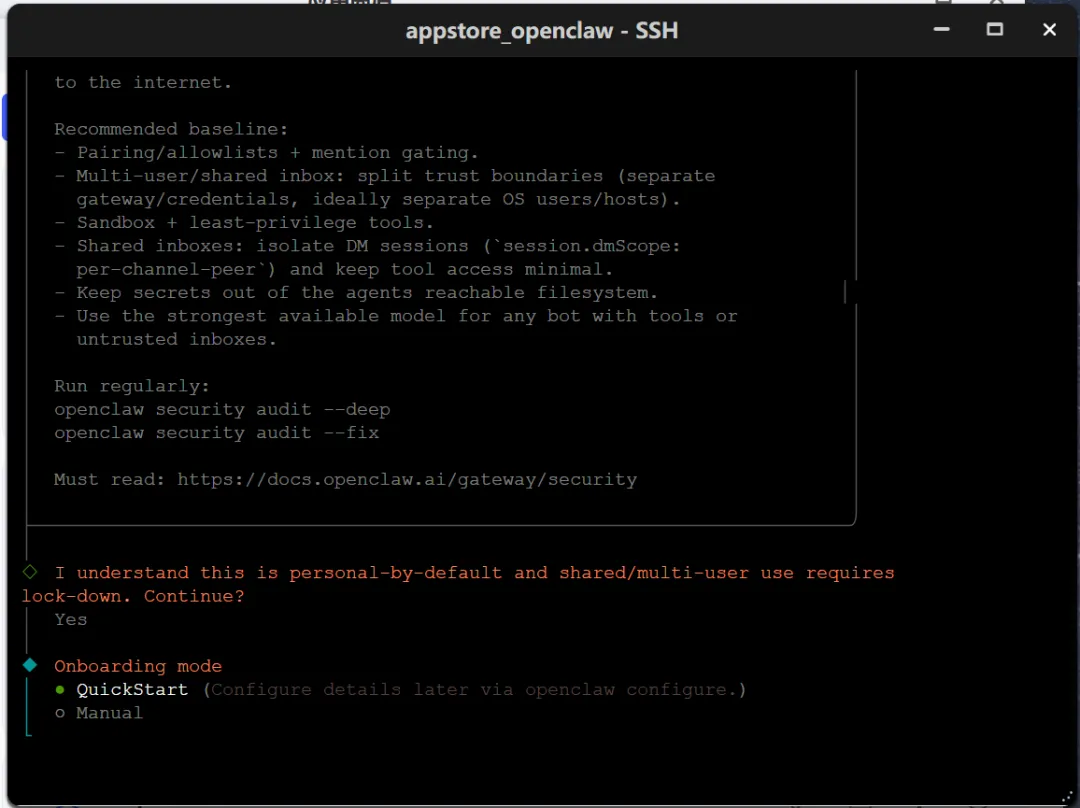Click the 'Pairing/allowlists + mention gating.' line

click(x=267, y=152)
